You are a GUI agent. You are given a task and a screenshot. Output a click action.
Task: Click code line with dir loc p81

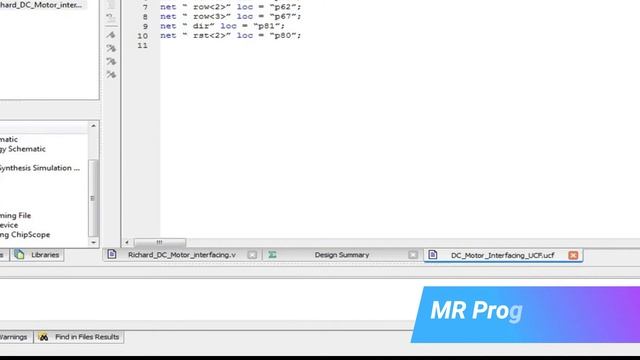(222, 26)
